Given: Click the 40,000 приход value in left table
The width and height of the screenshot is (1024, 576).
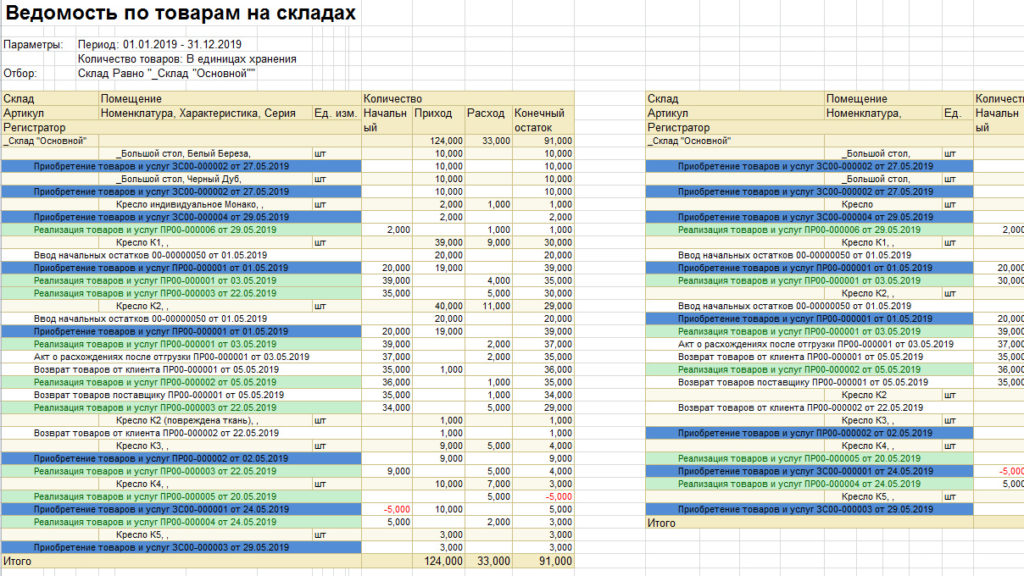Looking at the screenshot, I should [449, 306].
